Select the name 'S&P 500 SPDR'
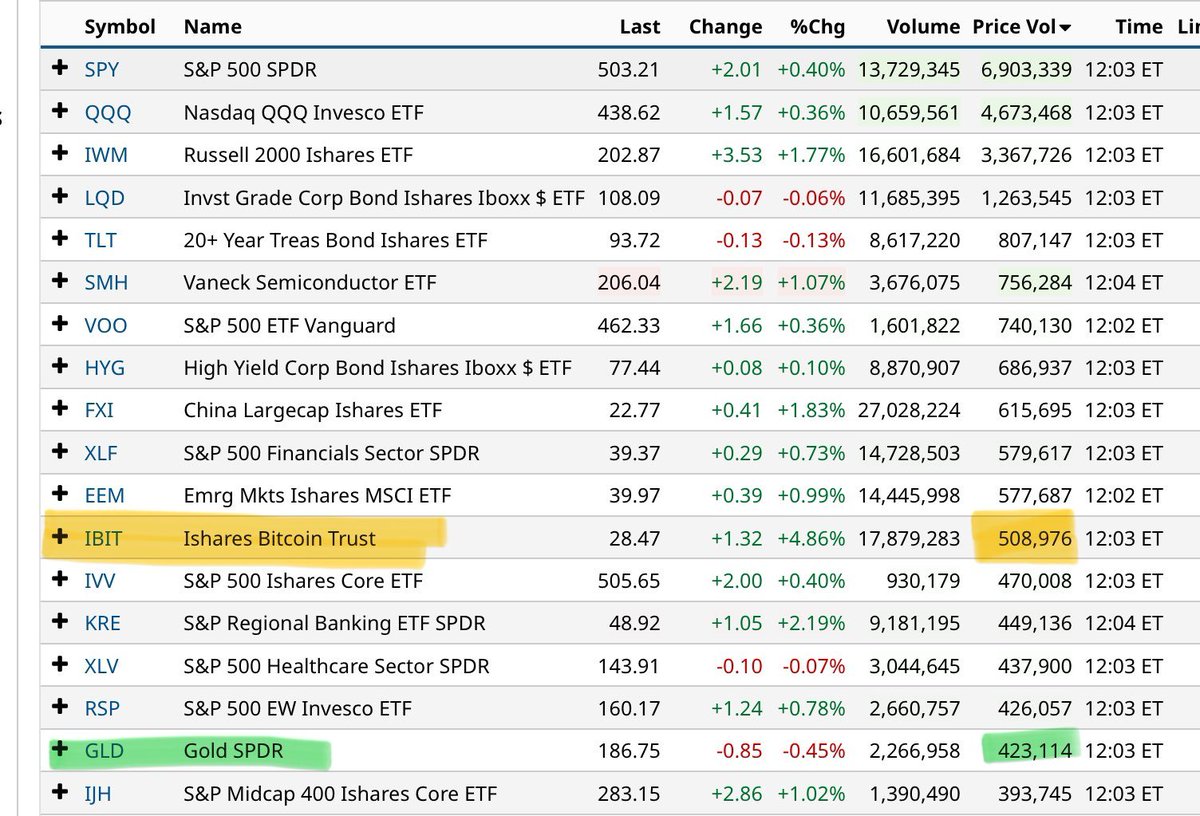The height and width of the screenshot is (816, 1200). tap(250, 70)
